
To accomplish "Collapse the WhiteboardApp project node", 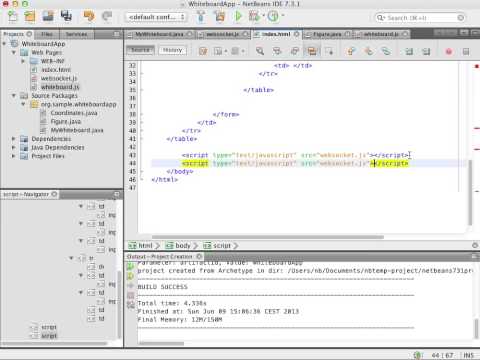I will (x=4, y=44).
